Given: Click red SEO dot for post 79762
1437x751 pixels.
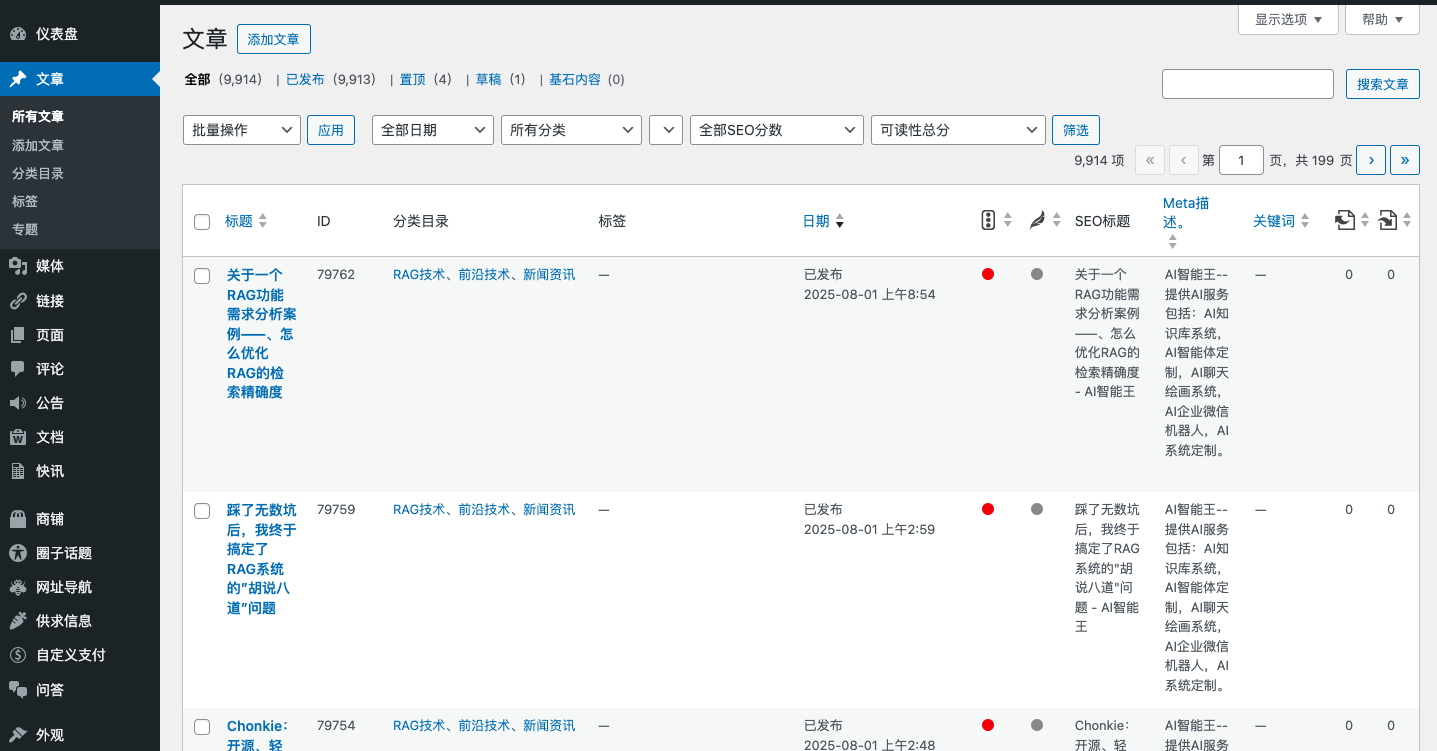Looking at the screenshot, I should tap(988, 274).
